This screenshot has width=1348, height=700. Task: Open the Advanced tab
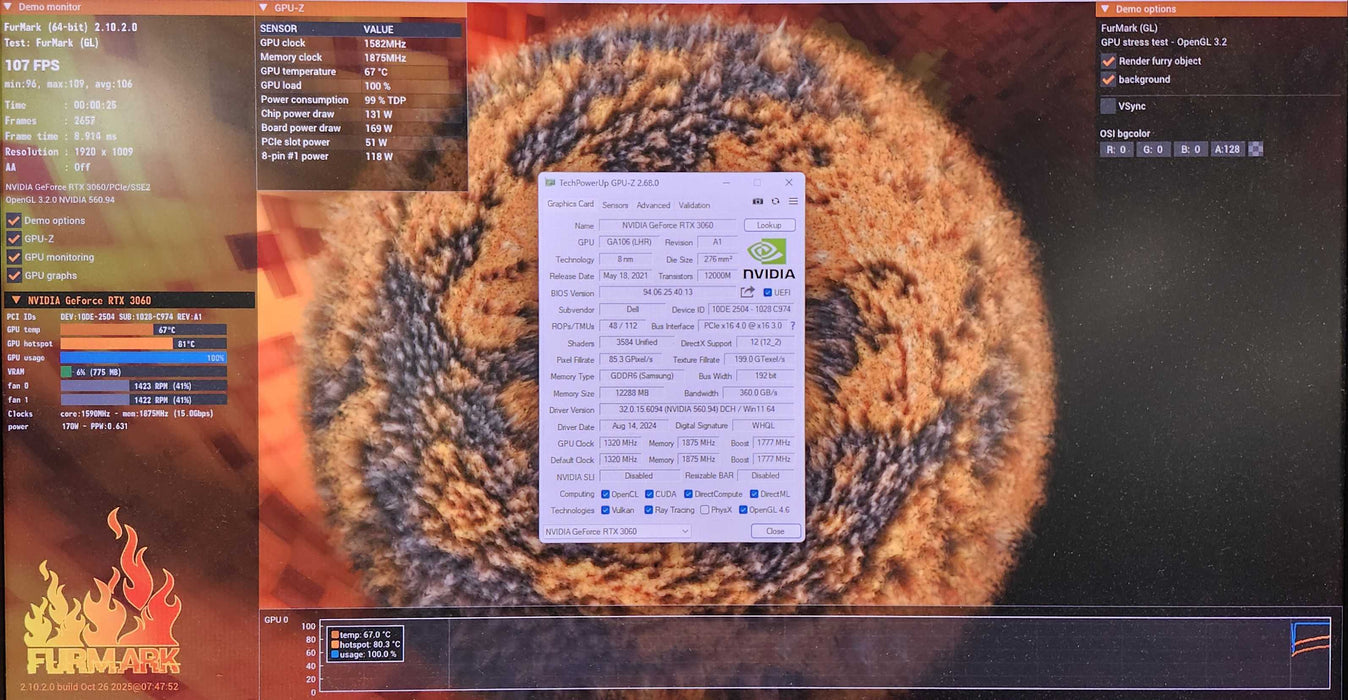[653, 205]
